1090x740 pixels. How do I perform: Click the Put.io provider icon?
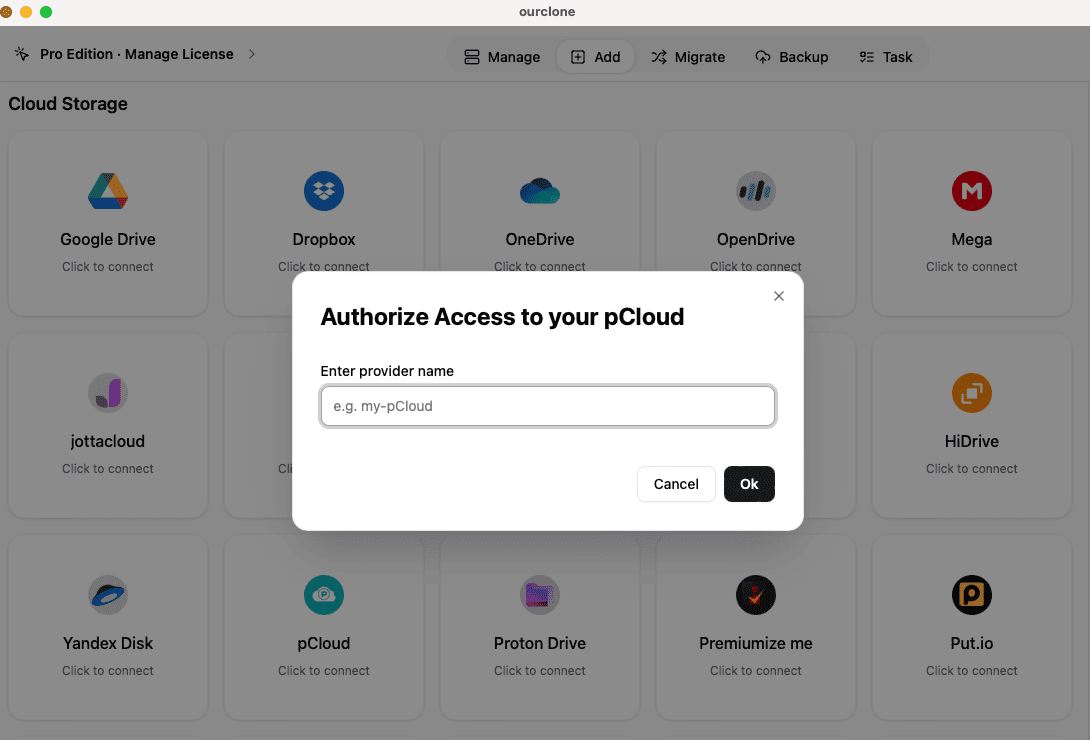[971, 595]
